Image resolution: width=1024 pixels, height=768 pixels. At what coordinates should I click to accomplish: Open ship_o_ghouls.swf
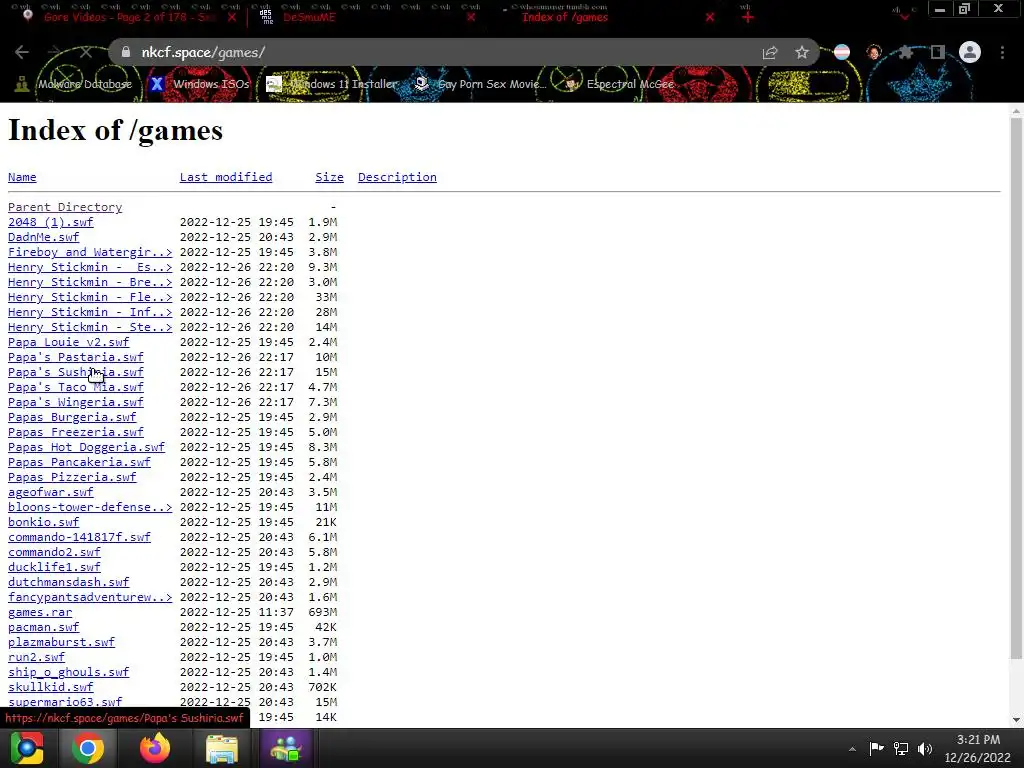[x=69, y=673]
